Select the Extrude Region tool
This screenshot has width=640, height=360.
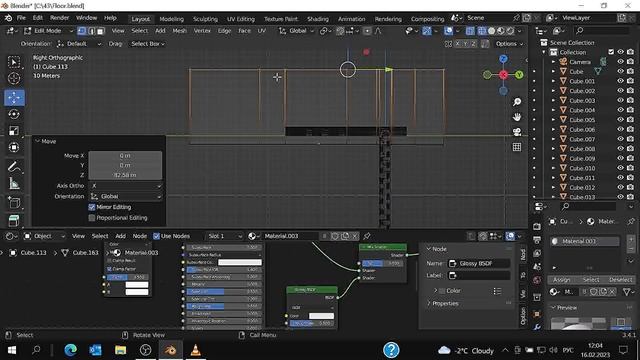tap(14, 220)
